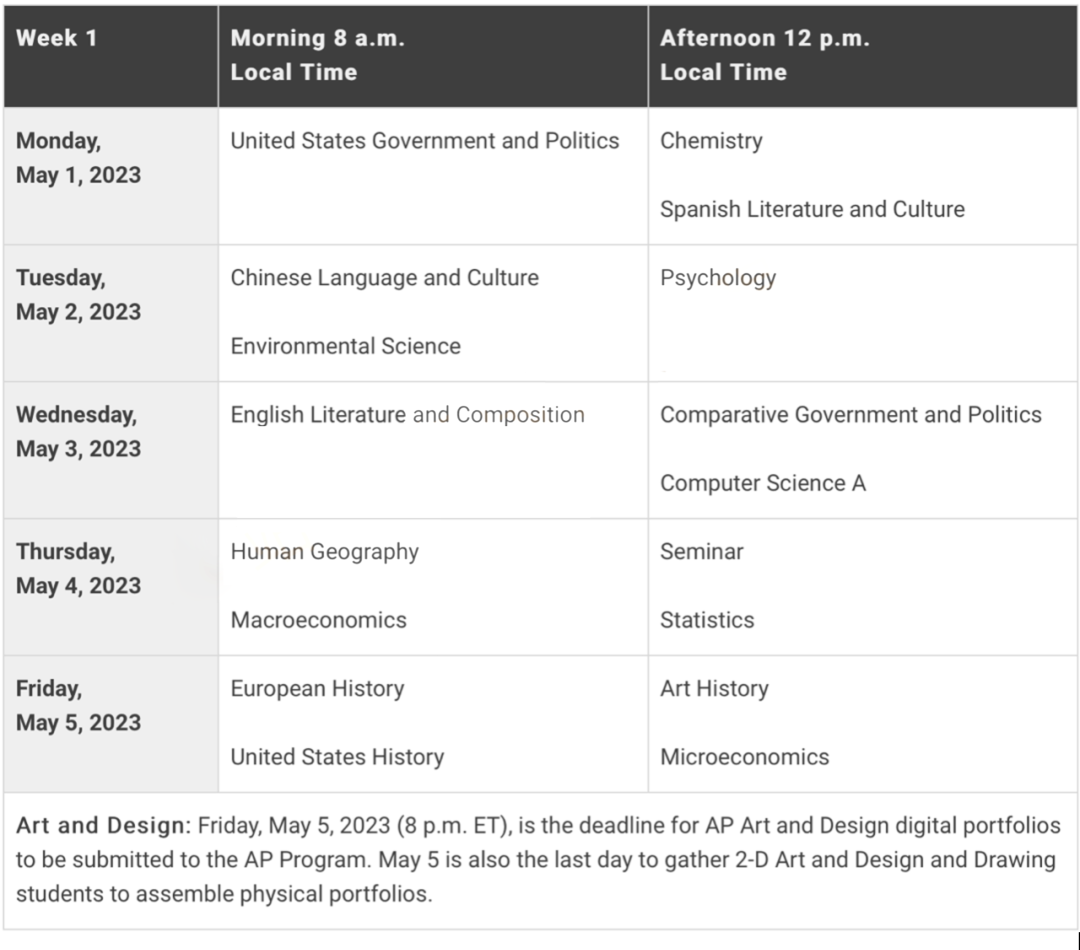Click the Week 1 column header

(x=57, y=39)
